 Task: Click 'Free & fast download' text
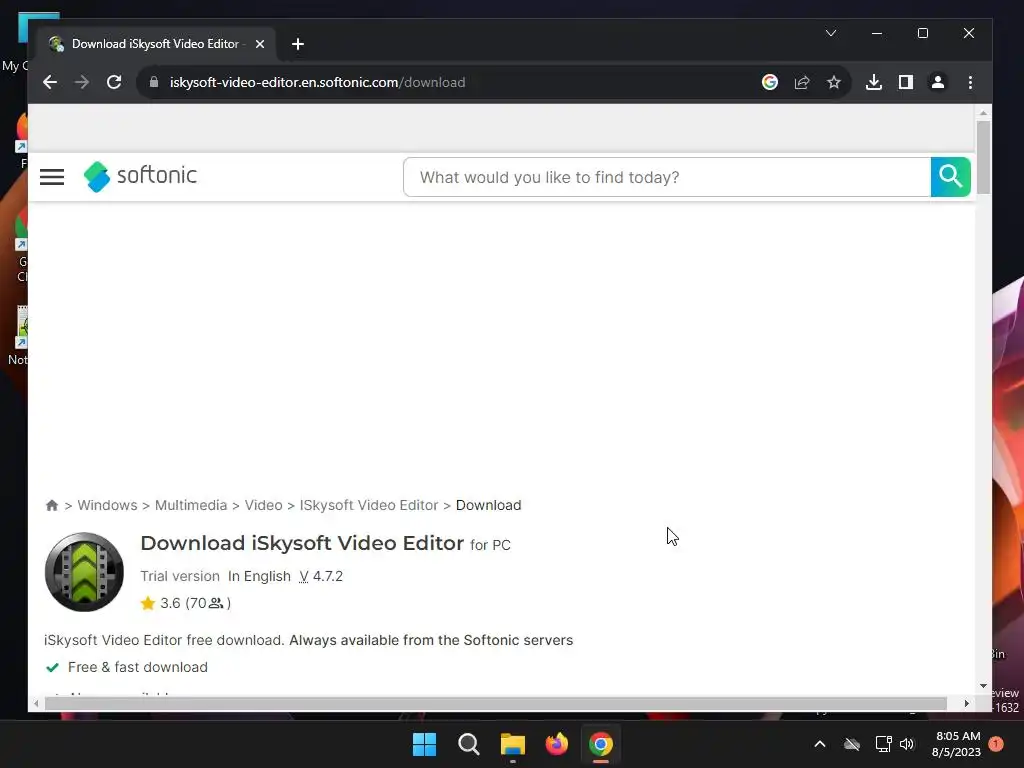pos(138,667)
